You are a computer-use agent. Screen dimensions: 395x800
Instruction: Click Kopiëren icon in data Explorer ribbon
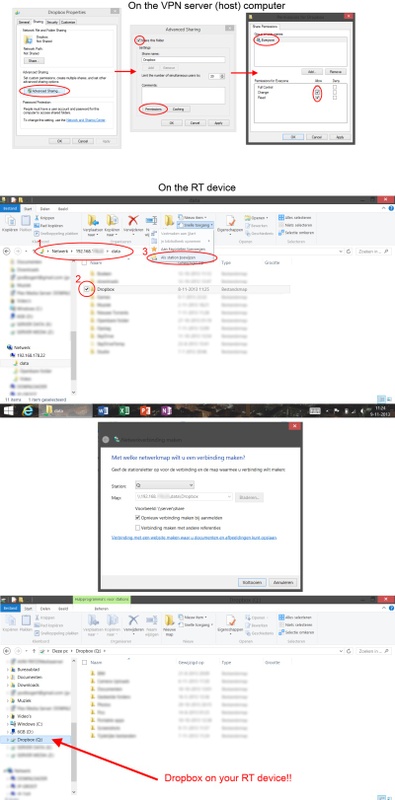9,224
